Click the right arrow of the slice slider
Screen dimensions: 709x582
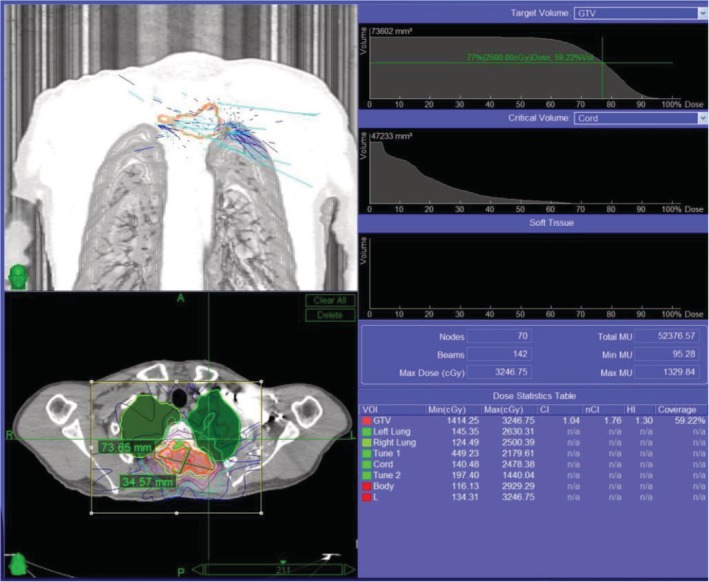click(x=346, y=570)
